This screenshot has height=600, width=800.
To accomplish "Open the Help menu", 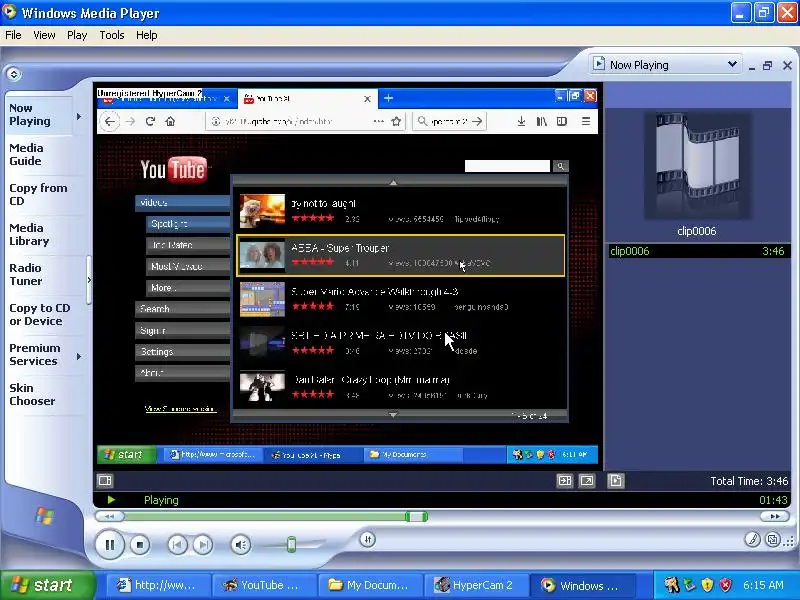I will click(146, 35).
